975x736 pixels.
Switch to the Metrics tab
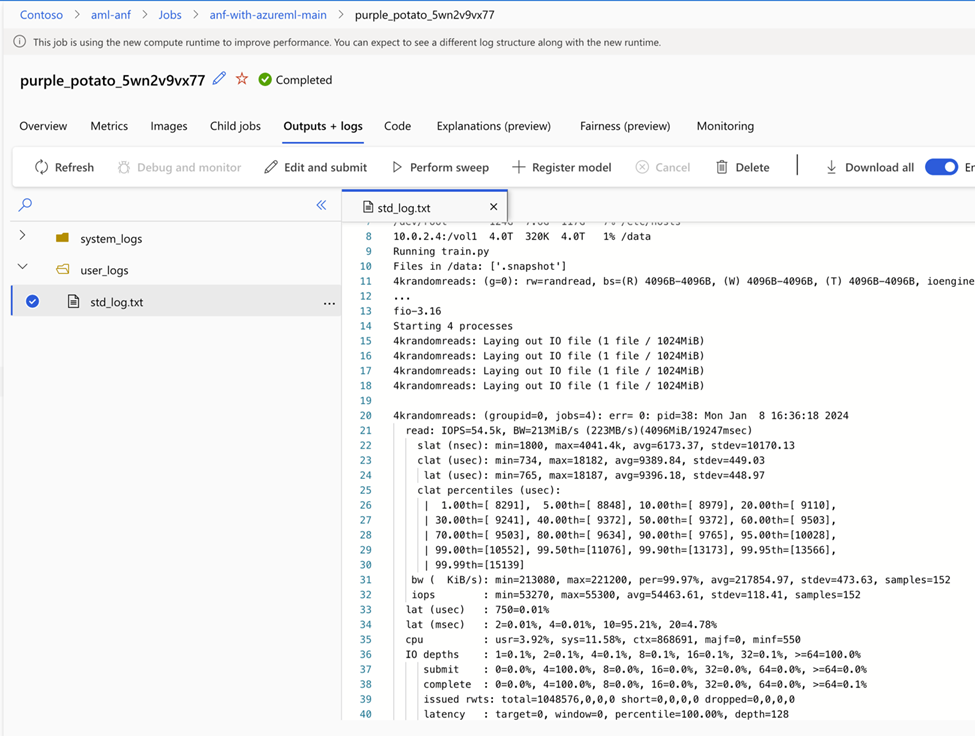(x=109, y=126)
